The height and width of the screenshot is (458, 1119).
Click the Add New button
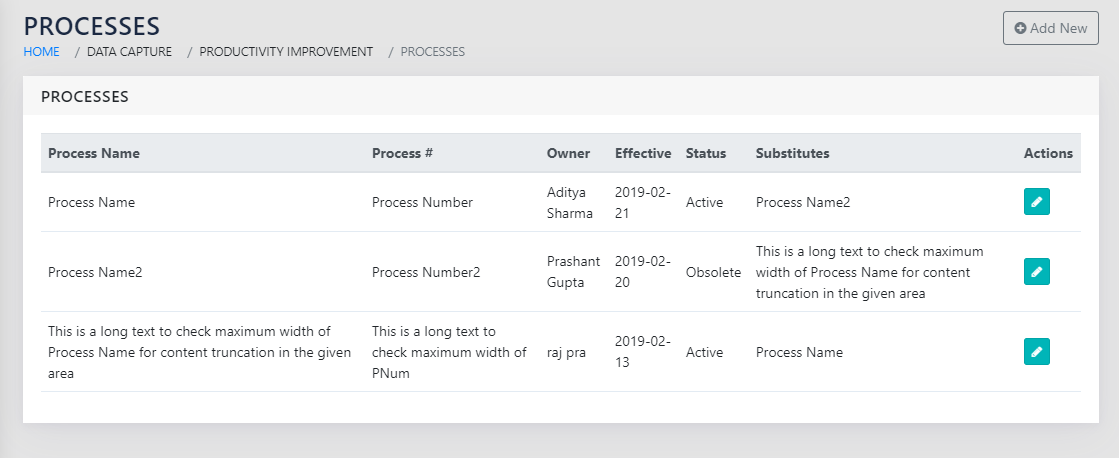coord(1050,28)
